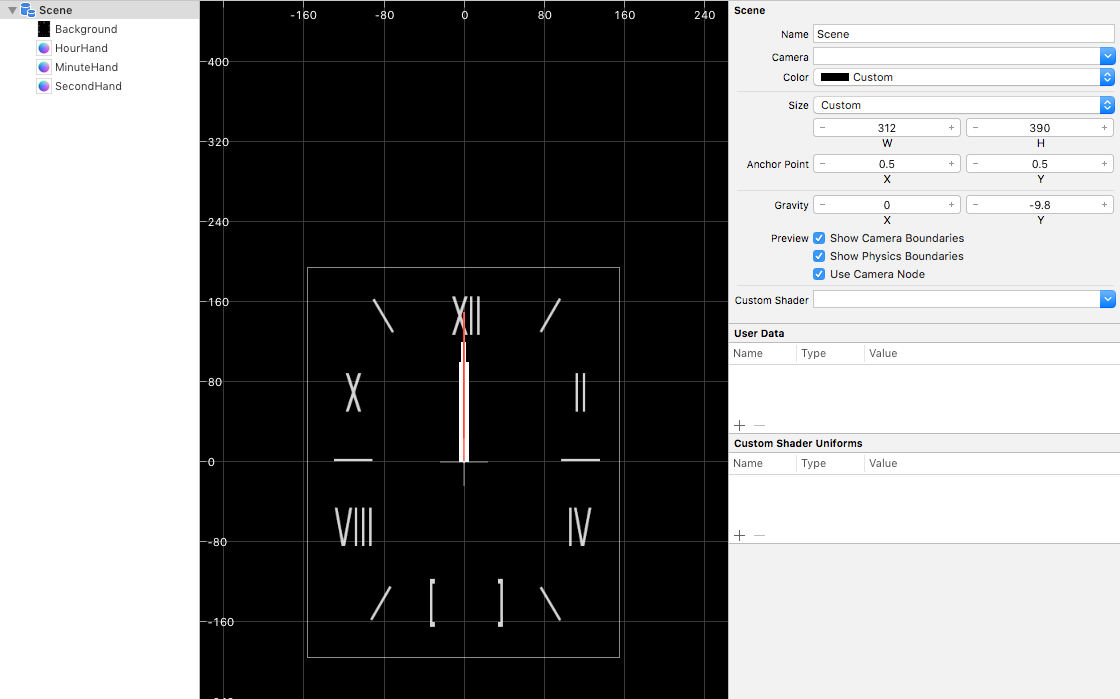Increase the height value with plus
Viewport: 1120px width, 699px height.
[x=1104, y=128]
